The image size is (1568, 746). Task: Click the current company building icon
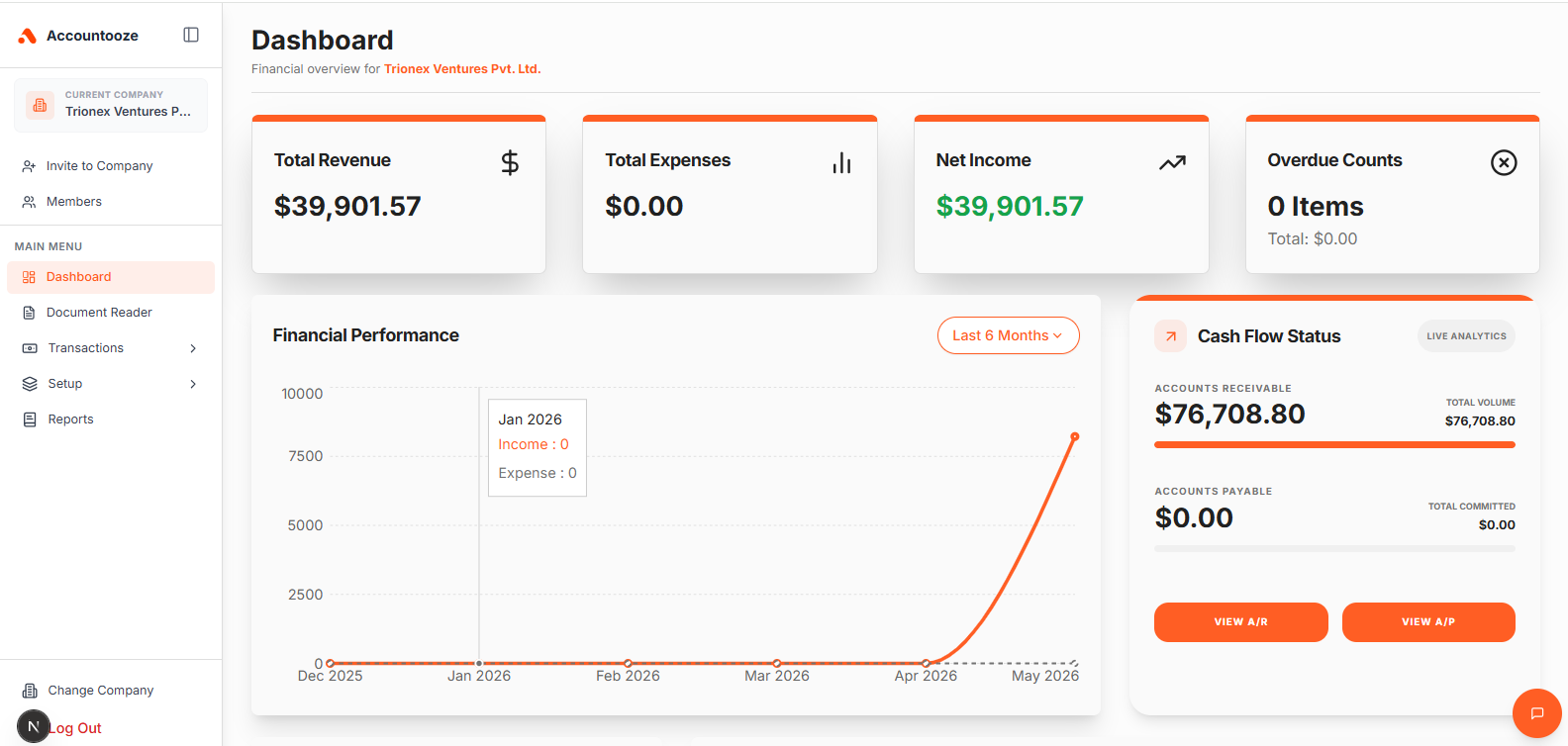click(x=40, y=105)
